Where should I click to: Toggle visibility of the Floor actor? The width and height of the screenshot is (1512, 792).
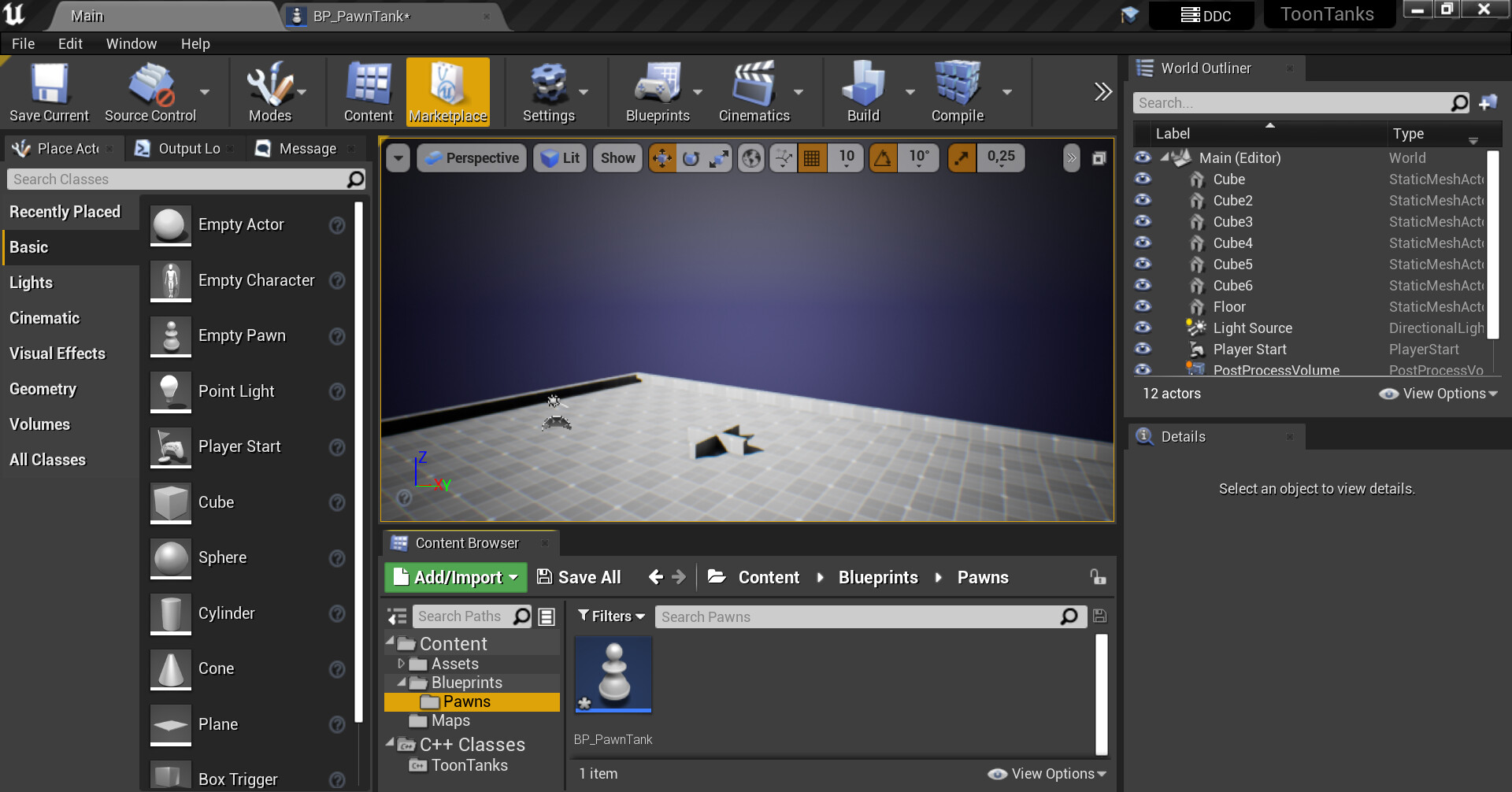click(1143, 307)
